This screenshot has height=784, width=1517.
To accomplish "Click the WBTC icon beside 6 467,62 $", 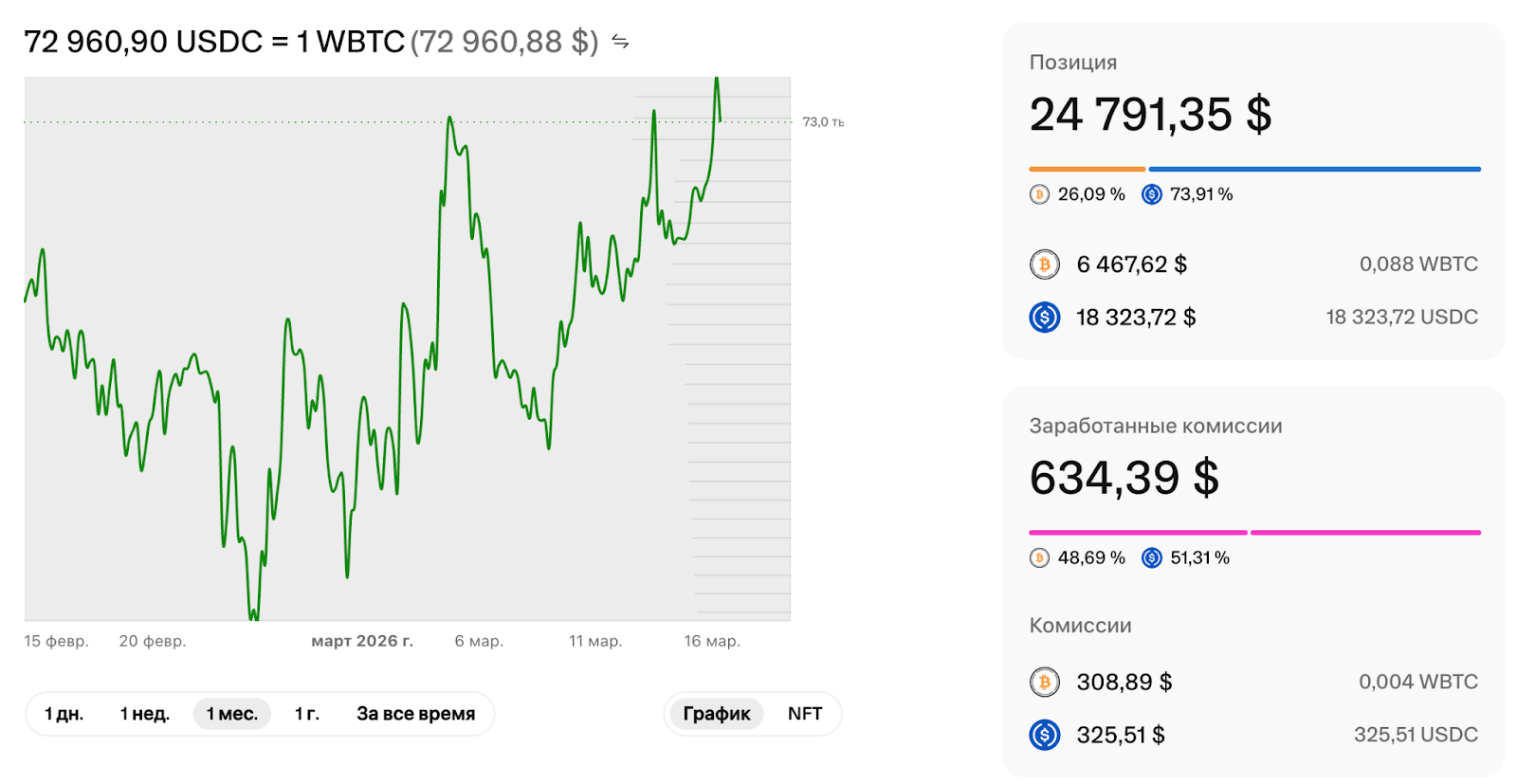I will click(1045, 264).
